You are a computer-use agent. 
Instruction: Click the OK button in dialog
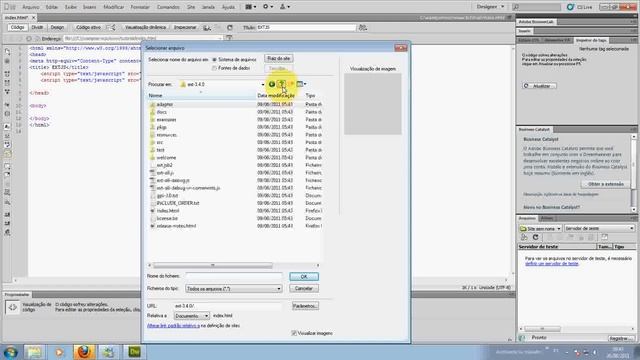[x=304, y=277]
